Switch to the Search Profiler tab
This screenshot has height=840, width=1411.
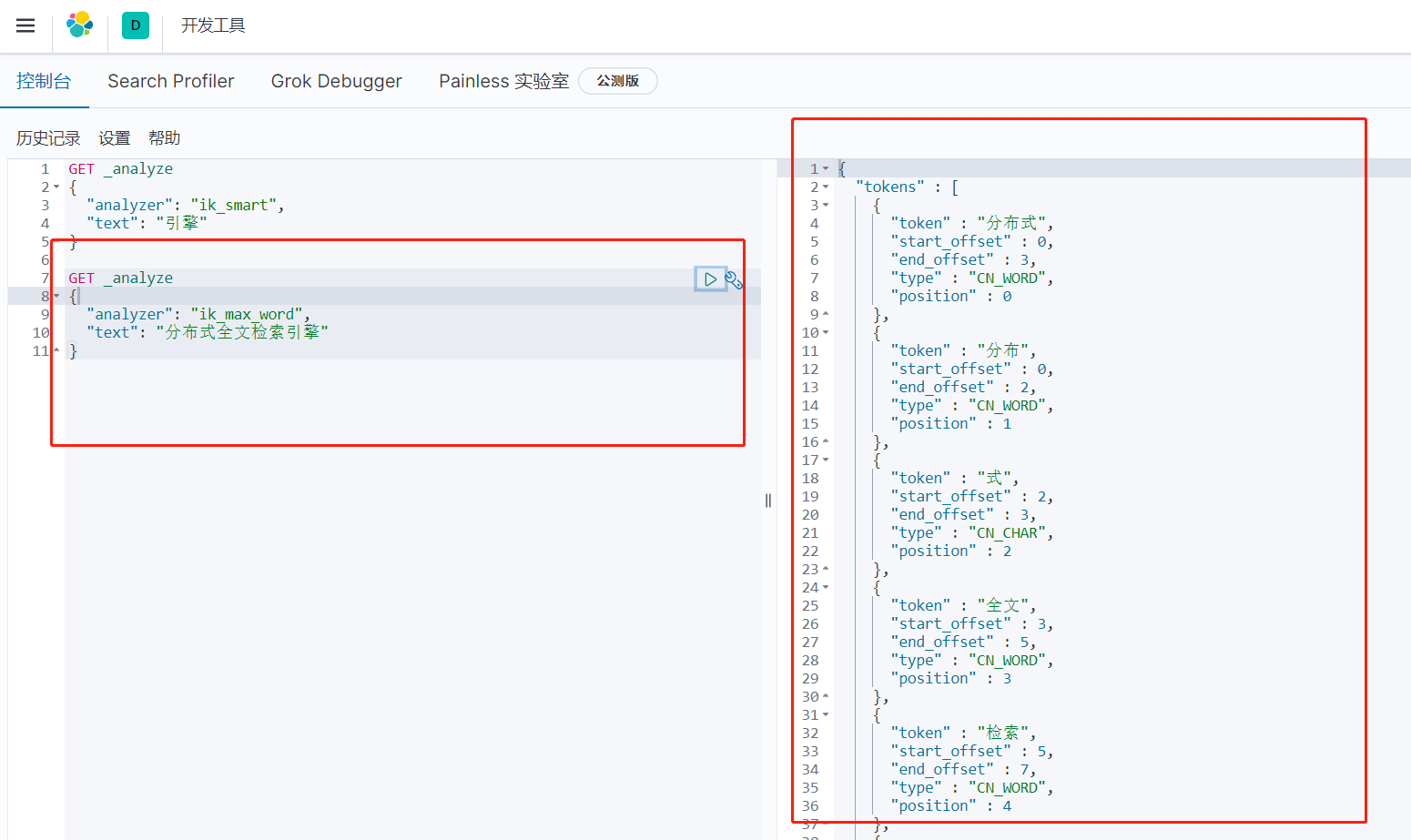point(171,81)
